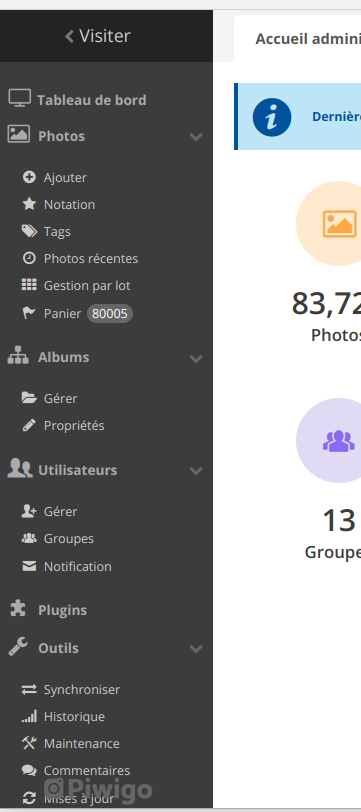Screen dimensions: 361x812
Task: Open the Notification page
Action: point(78,566)
